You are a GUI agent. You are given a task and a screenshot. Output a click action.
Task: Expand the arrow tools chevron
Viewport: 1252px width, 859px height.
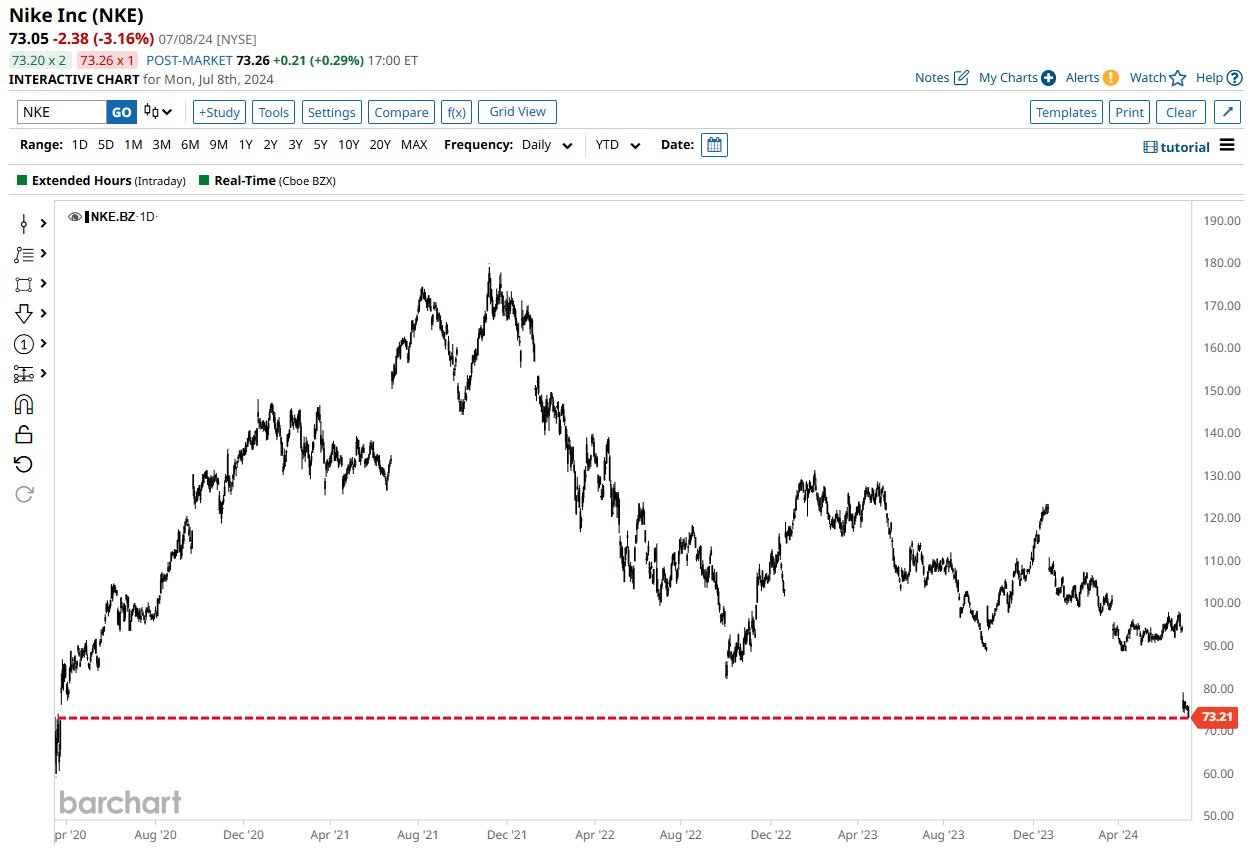pos(44,314)
